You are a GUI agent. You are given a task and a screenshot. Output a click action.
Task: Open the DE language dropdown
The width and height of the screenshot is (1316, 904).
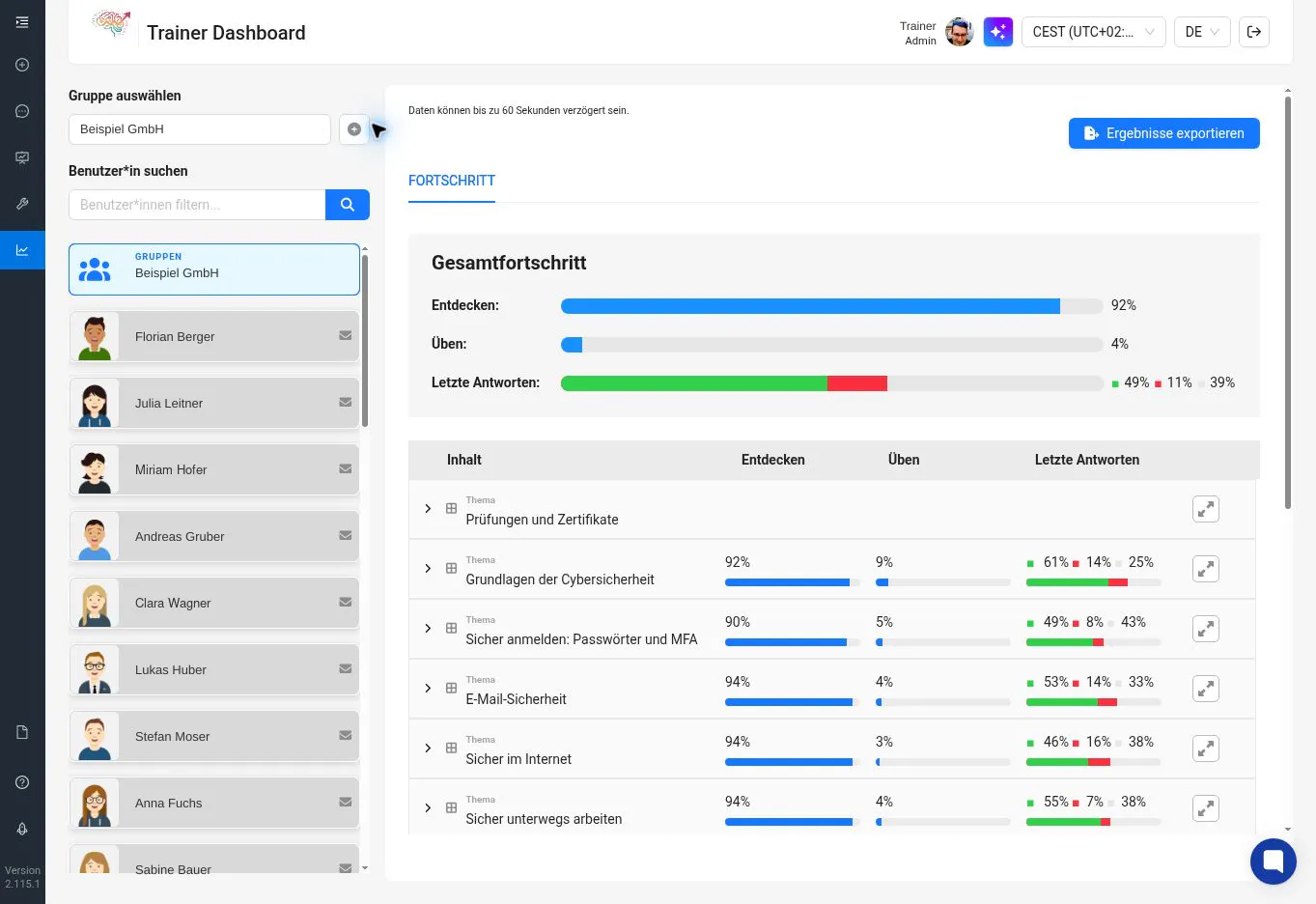coord(1202,32)
